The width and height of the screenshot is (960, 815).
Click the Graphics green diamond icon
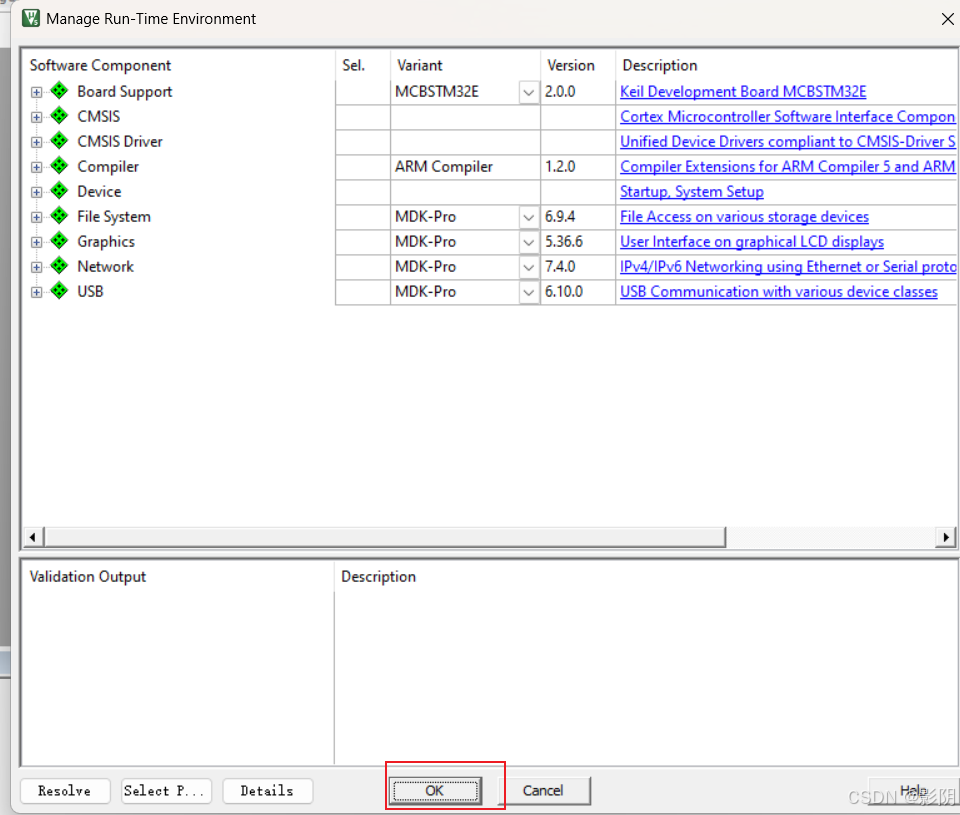59,241
